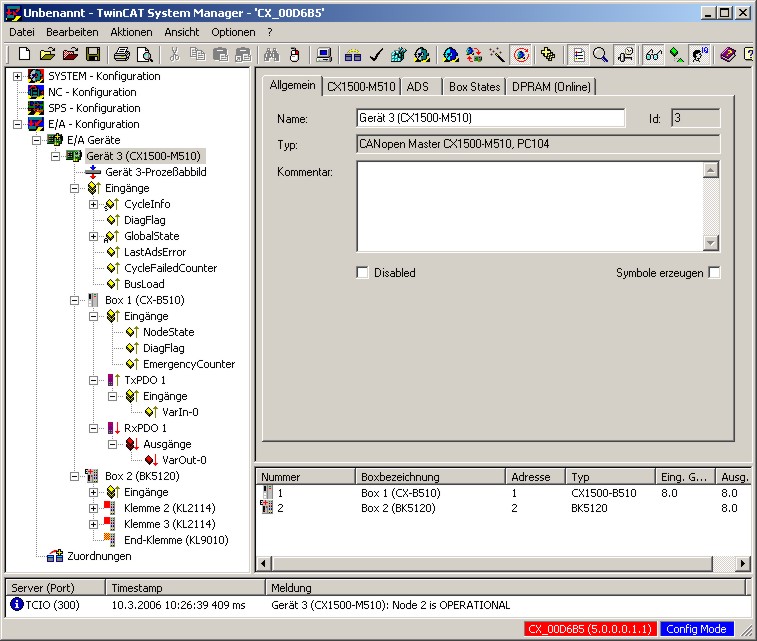The height and width of the screenshot is (641, 757).
Task: Collapse the Box 1 (CX-B510) node
Action: point(74,300)
